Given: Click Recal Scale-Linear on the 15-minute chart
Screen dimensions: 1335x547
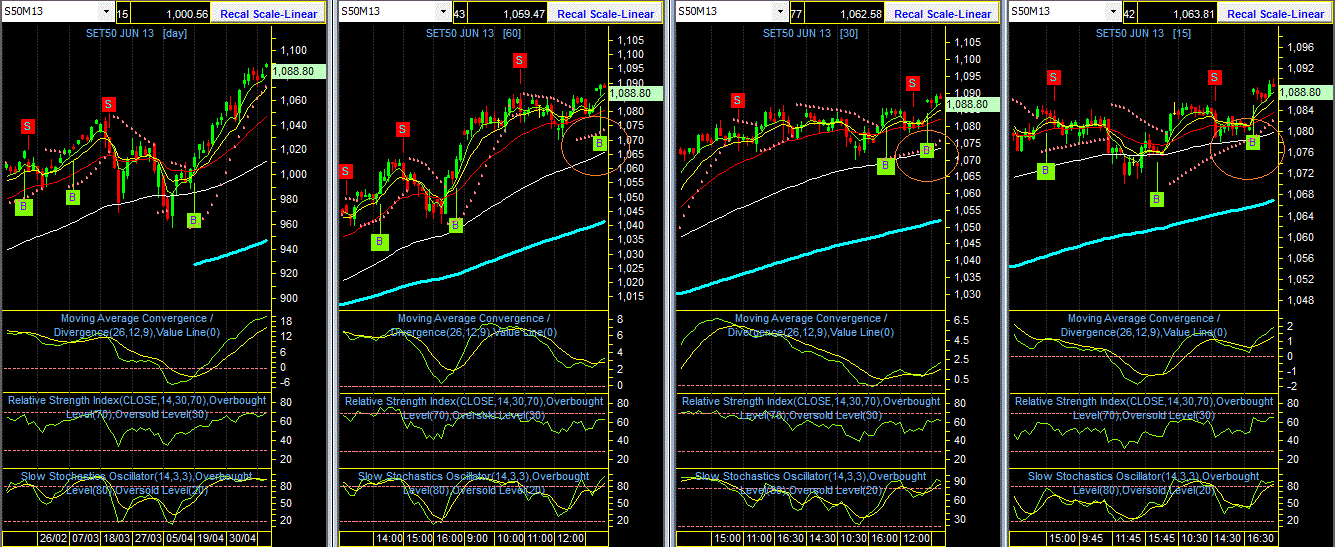Looking at the screenshot, I should [1276, 12].
